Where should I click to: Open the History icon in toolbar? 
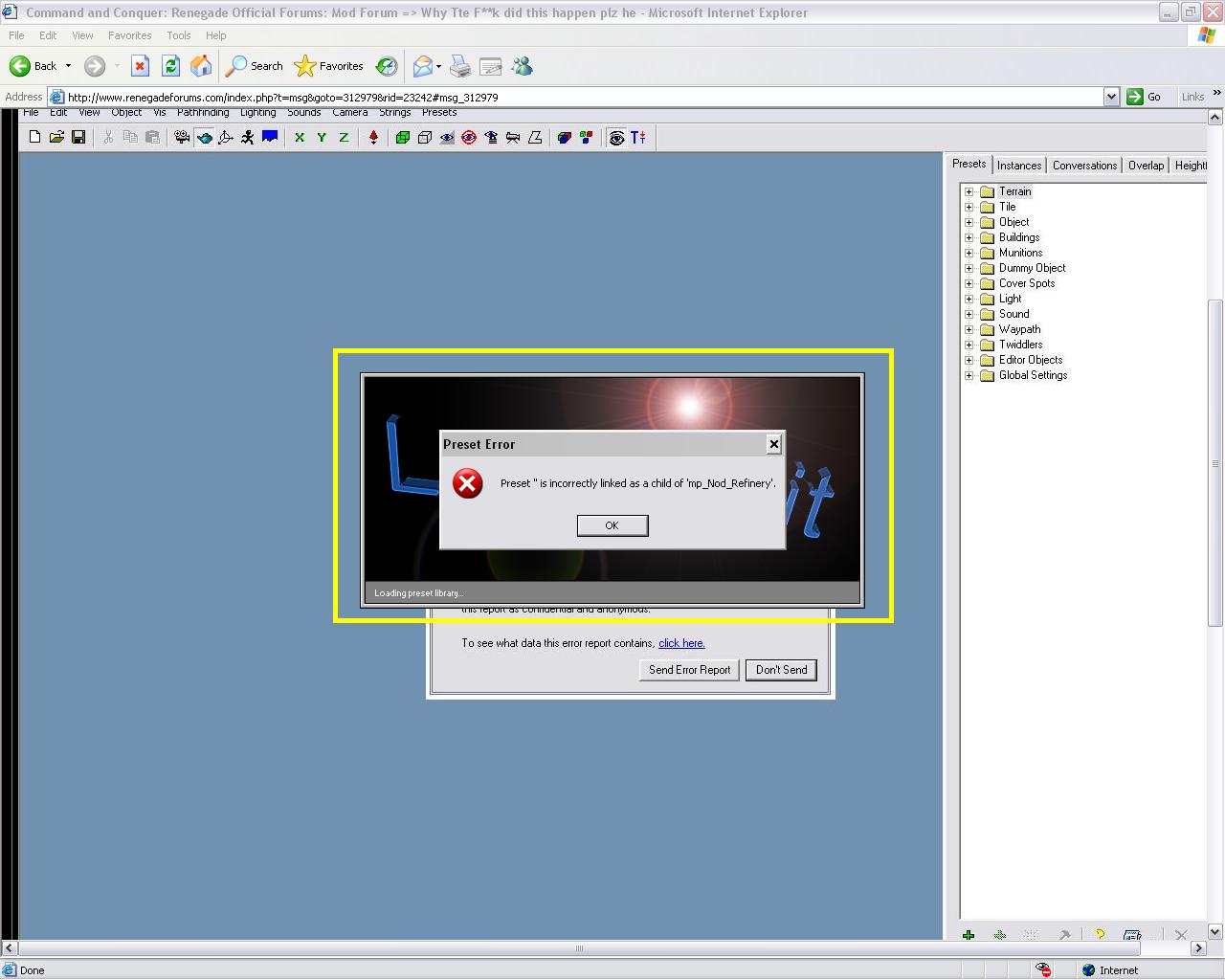point(387,66)
